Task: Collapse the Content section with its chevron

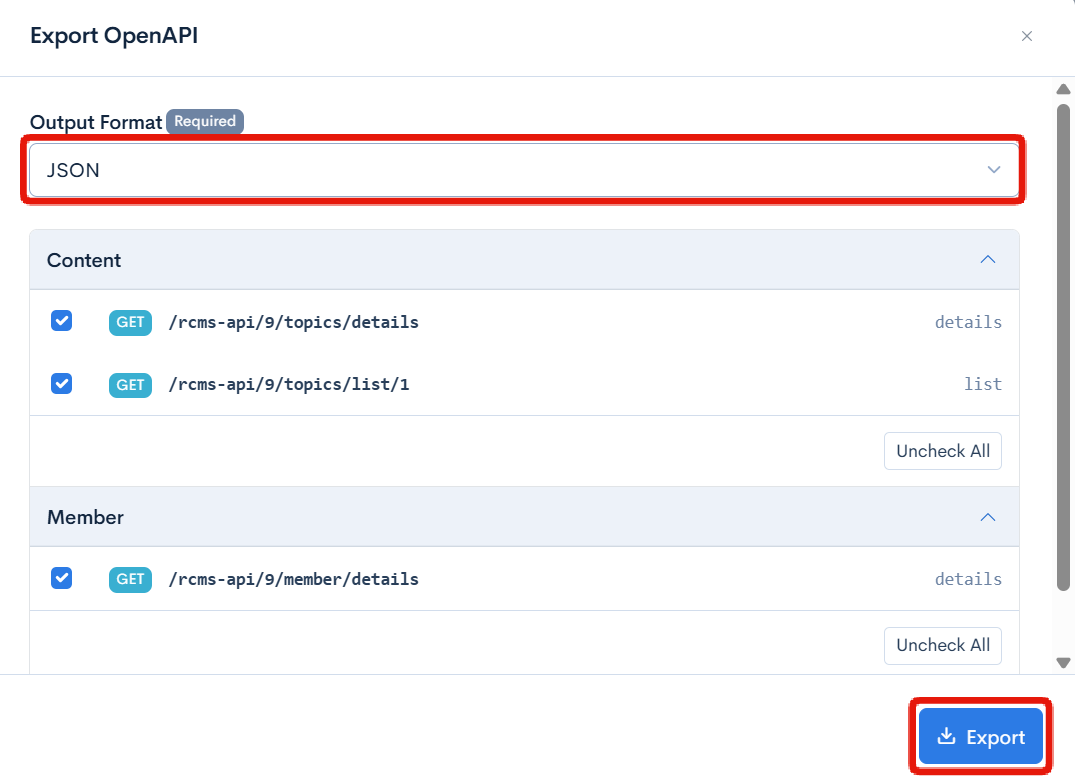Action: 988,259
